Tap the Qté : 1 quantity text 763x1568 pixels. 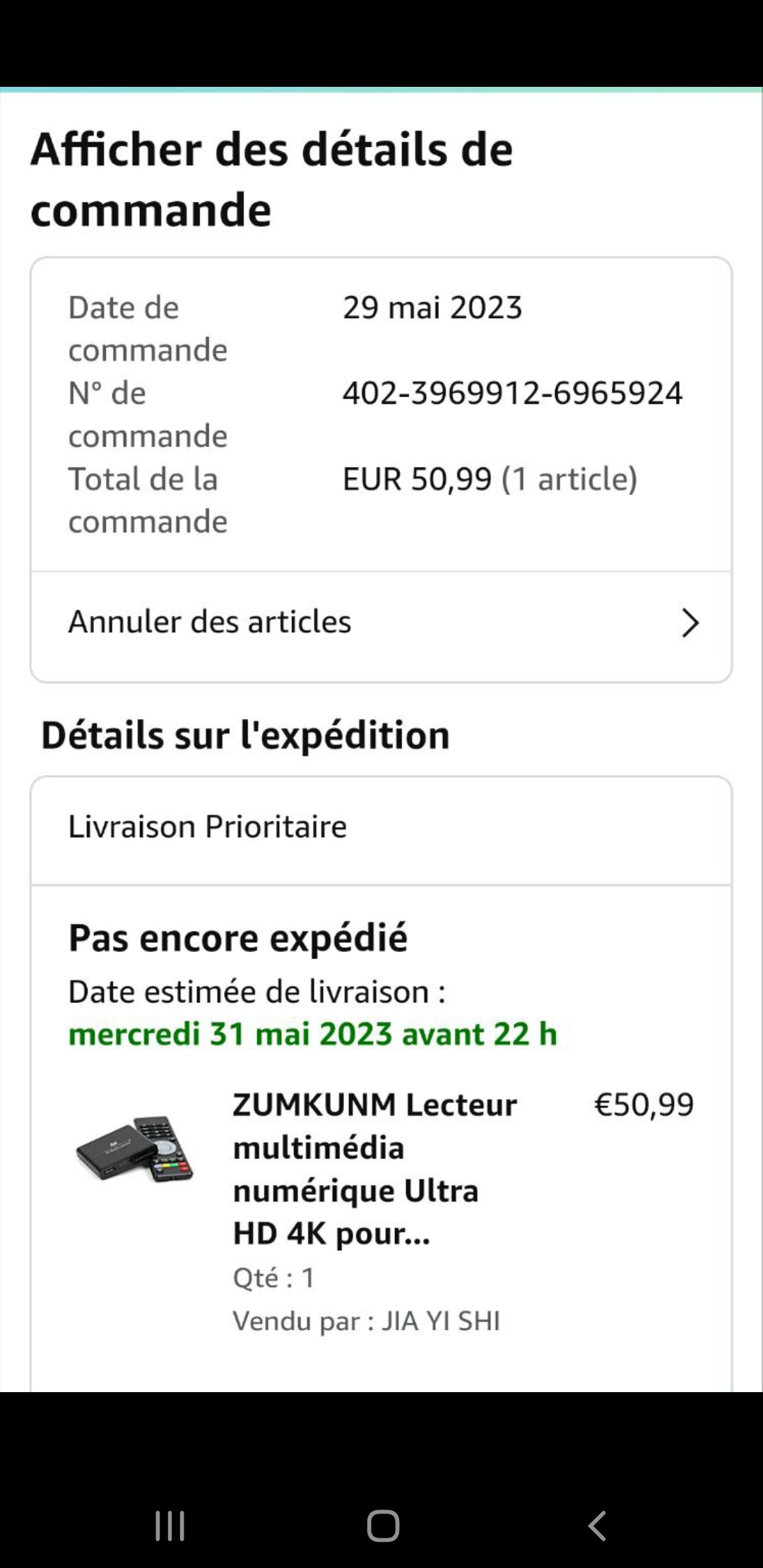pos(274,1278)
